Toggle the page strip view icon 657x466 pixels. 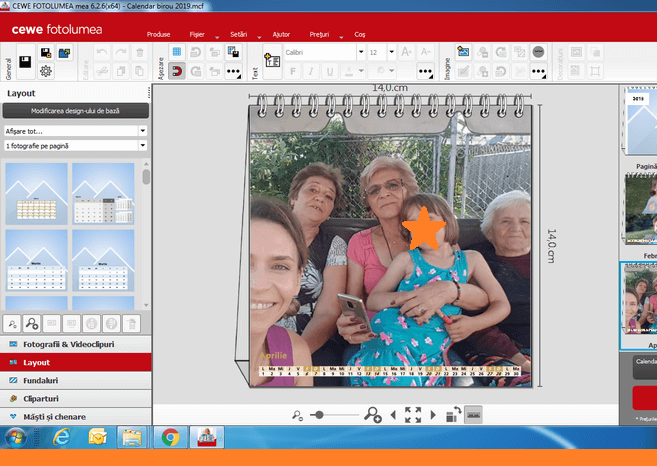[x=473, y=414]
